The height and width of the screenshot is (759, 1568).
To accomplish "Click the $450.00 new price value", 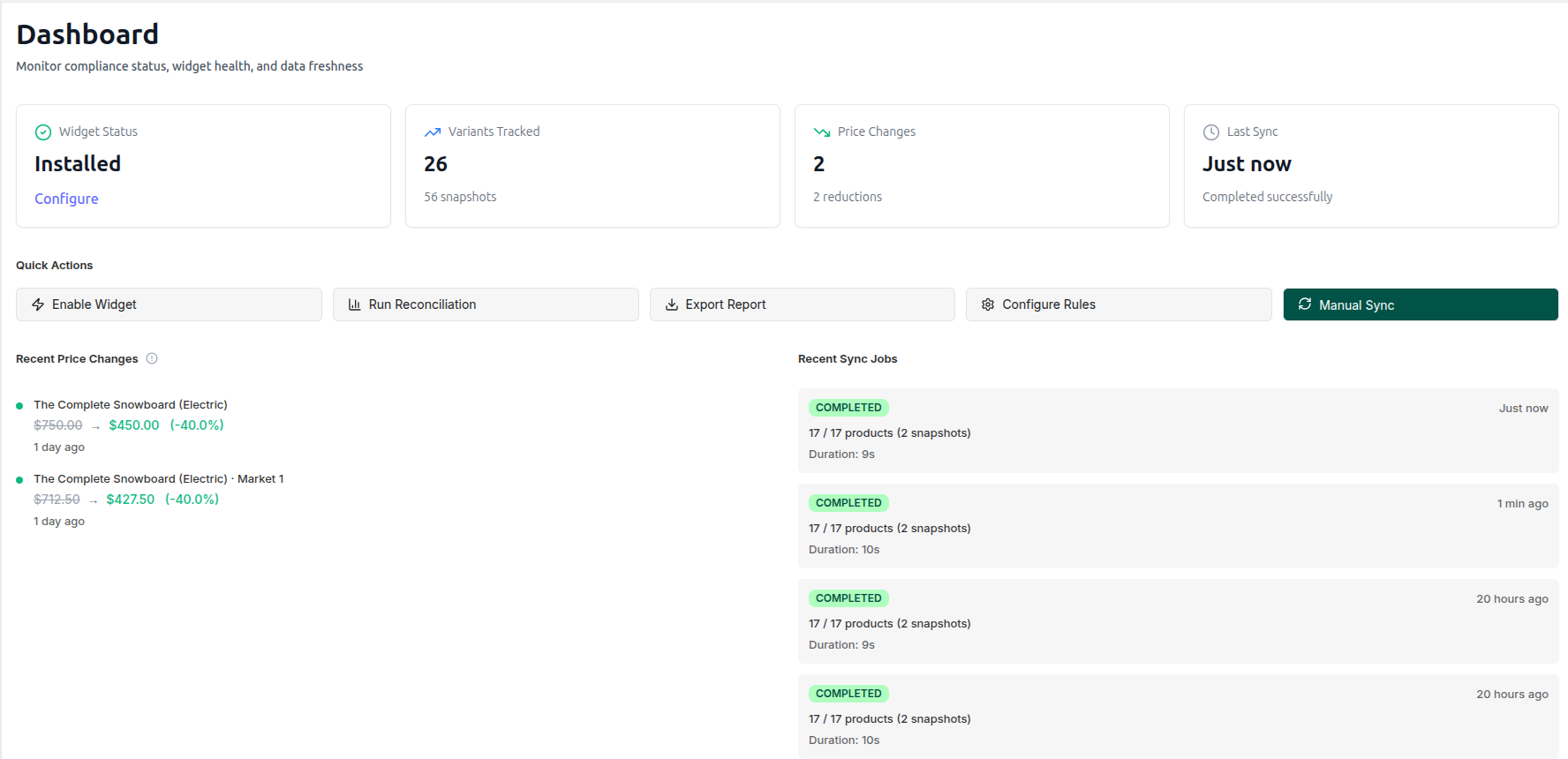I will pyautogui.click(x=134, y=425).
